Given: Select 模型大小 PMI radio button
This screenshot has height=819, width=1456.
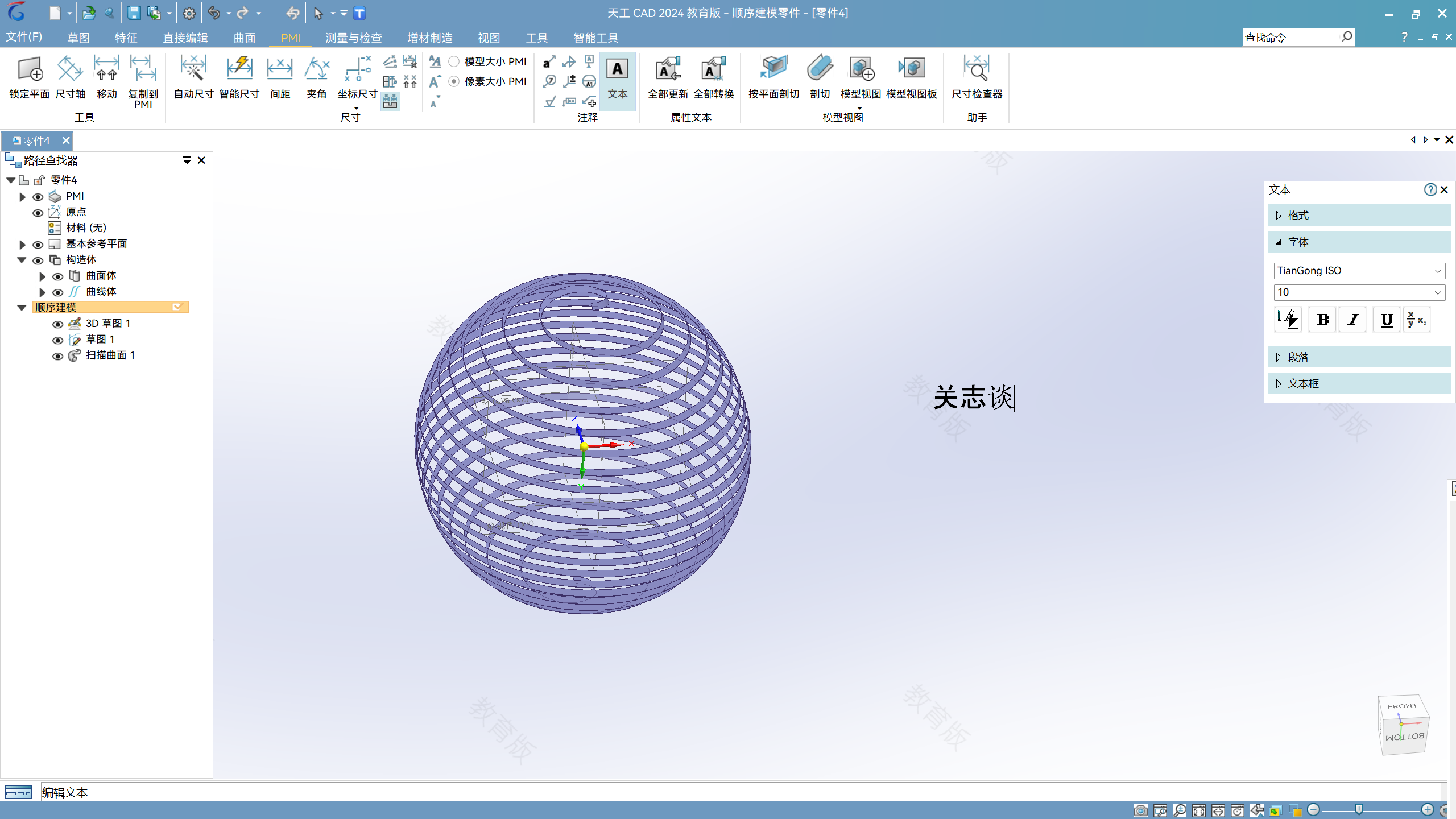Looking at the screenshot, I should pos(454,61).
